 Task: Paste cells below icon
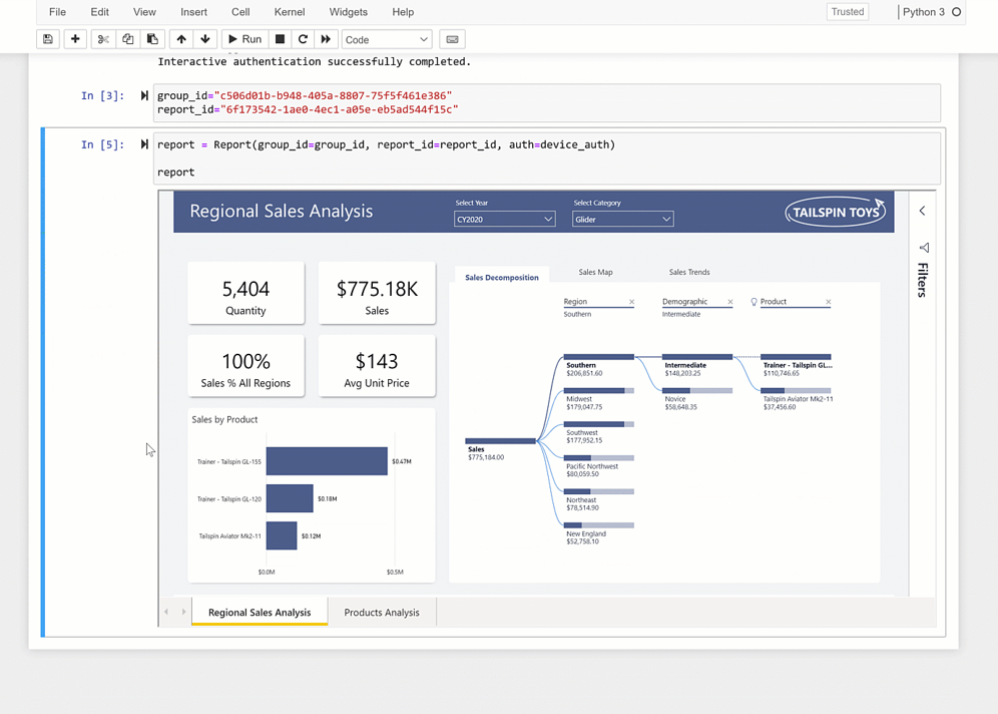[152, 39]
